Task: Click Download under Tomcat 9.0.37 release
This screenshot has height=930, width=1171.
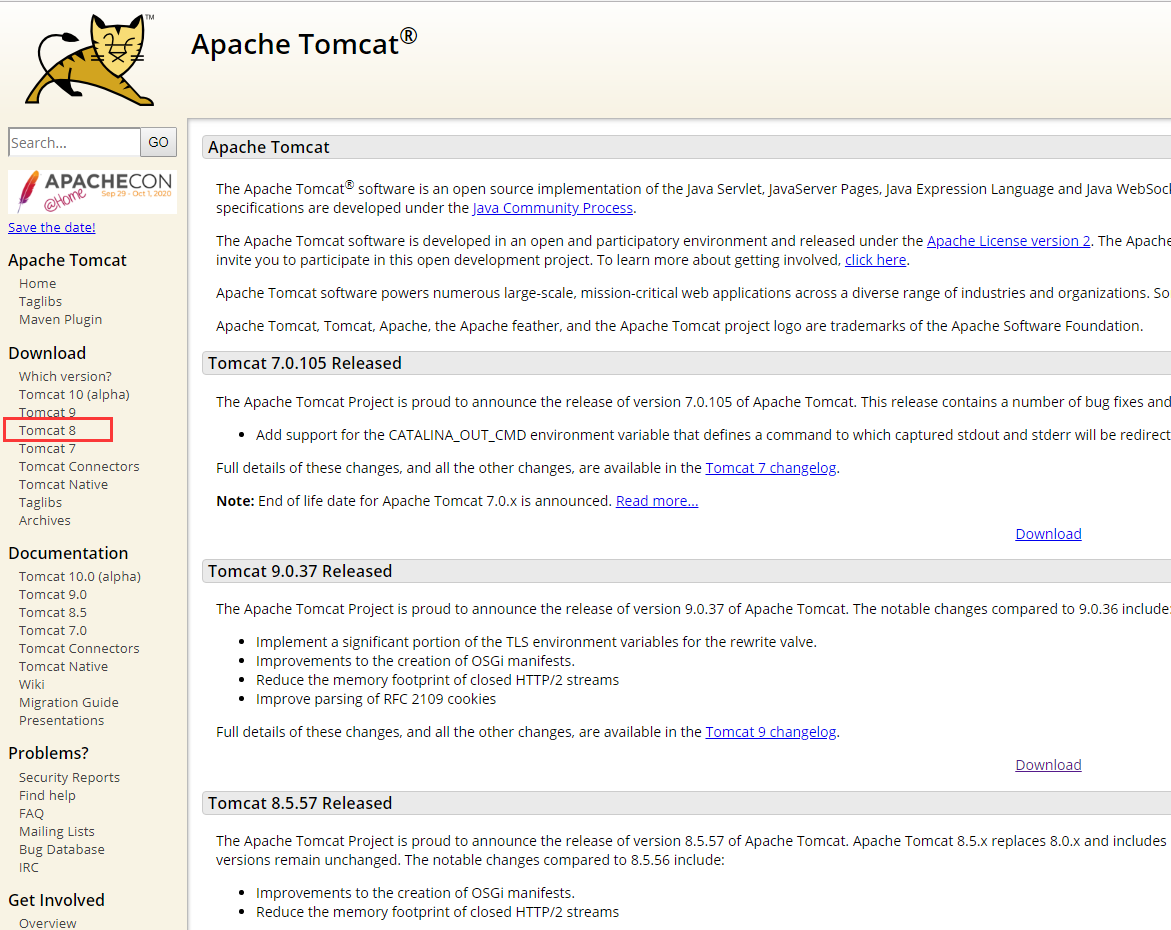Action: 1049,765
